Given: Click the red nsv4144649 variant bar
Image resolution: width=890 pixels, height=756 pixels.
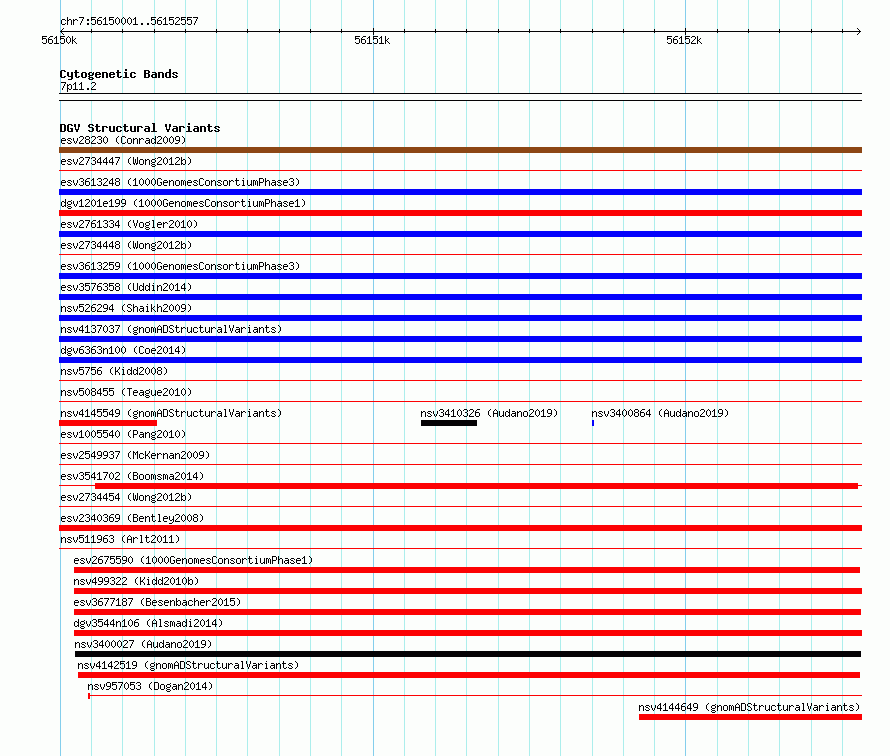Looking at the screenshot, I should tap(750, 717).
